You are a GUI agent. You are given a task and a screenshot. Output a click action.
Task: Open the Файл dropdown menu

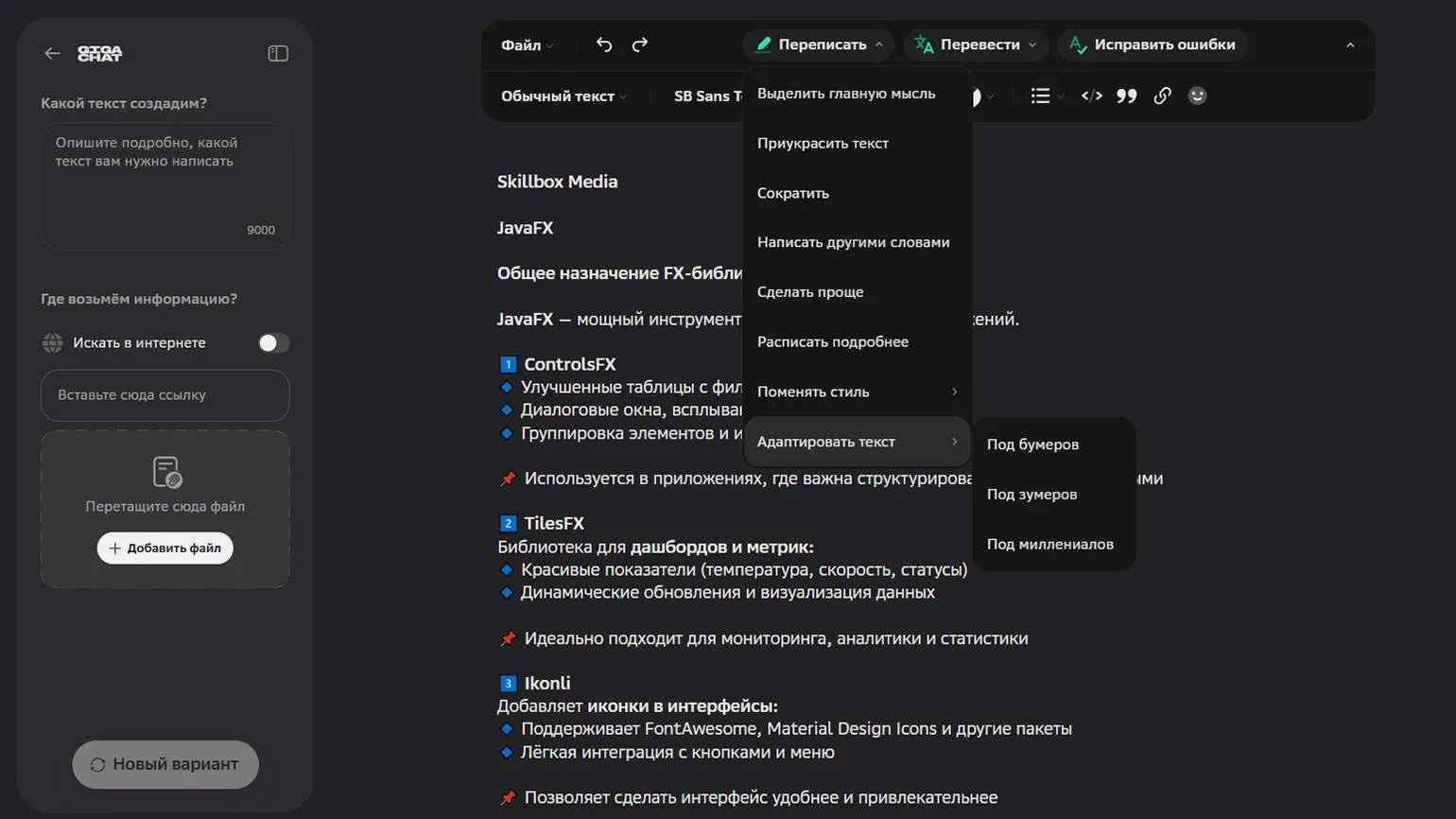click(x=528, y=44)
